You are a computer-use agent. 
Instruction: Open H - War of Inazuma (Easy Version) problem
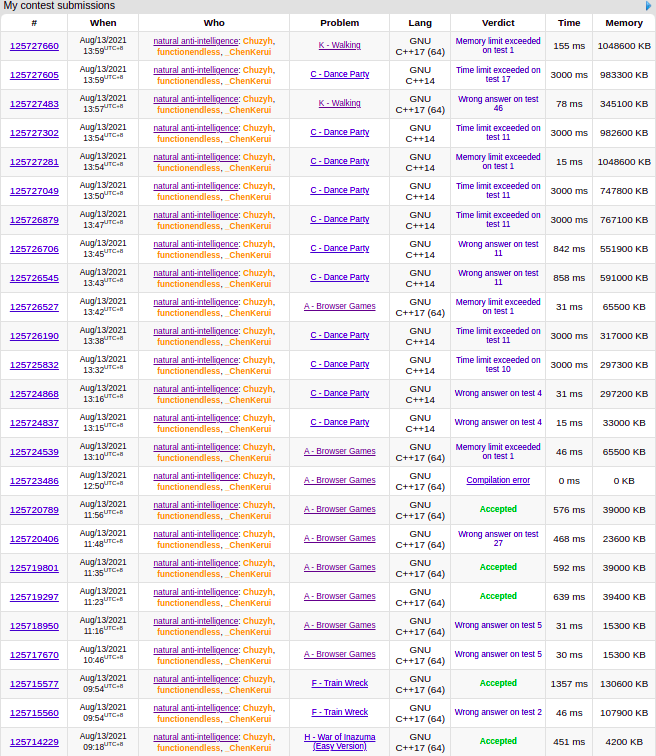click(339, 741)
